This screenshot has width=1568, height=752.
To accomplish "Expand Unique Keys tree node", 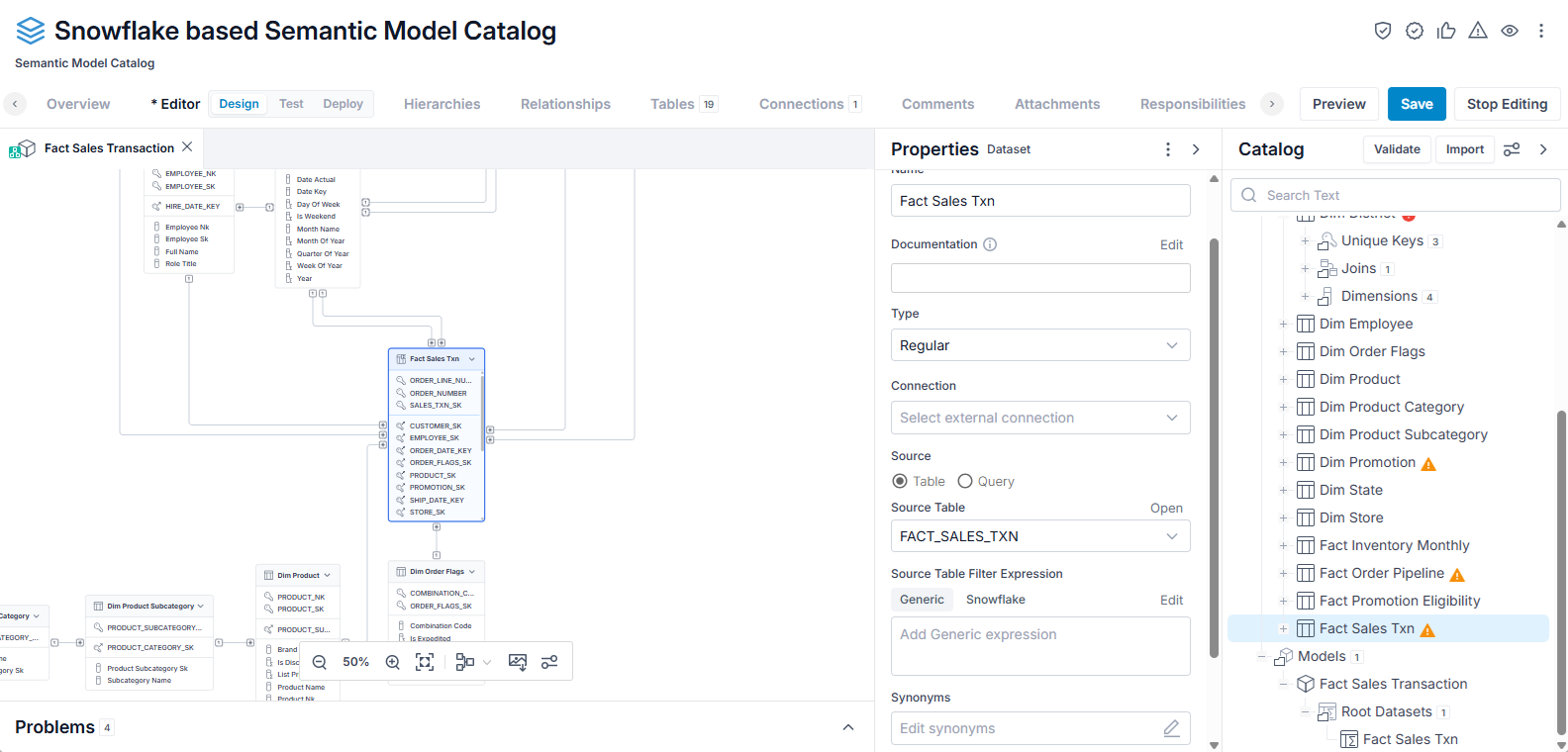I will tap(1305, 240).
